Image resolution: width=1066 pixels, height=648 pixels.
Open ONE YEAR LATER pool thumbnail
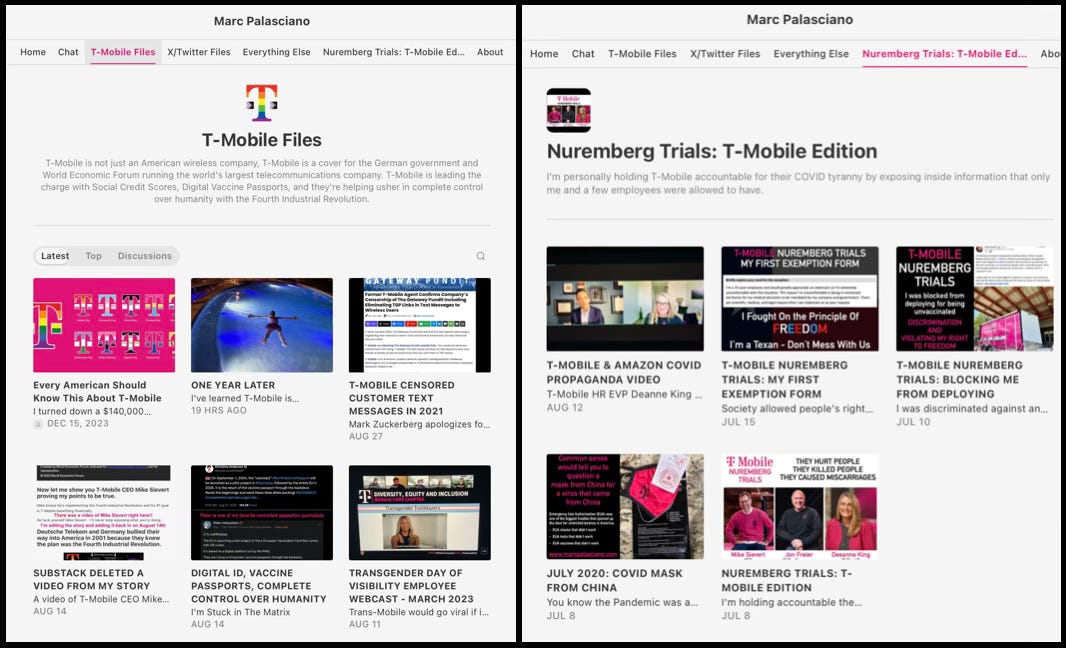coord(262,325)
